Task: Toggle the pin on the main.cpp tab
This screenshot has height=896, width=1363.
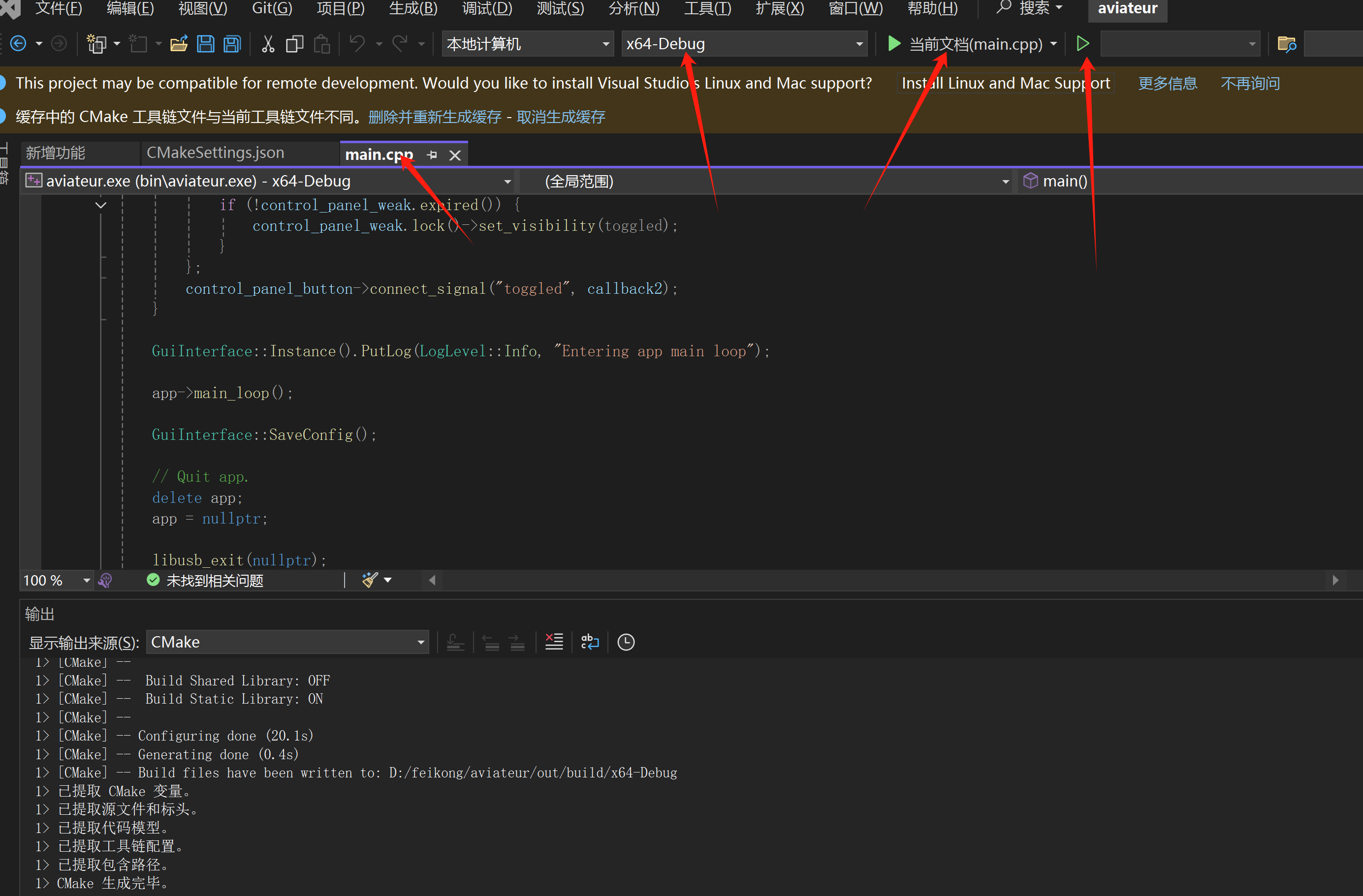Action: pyautogui.click(x=432, y=154)
